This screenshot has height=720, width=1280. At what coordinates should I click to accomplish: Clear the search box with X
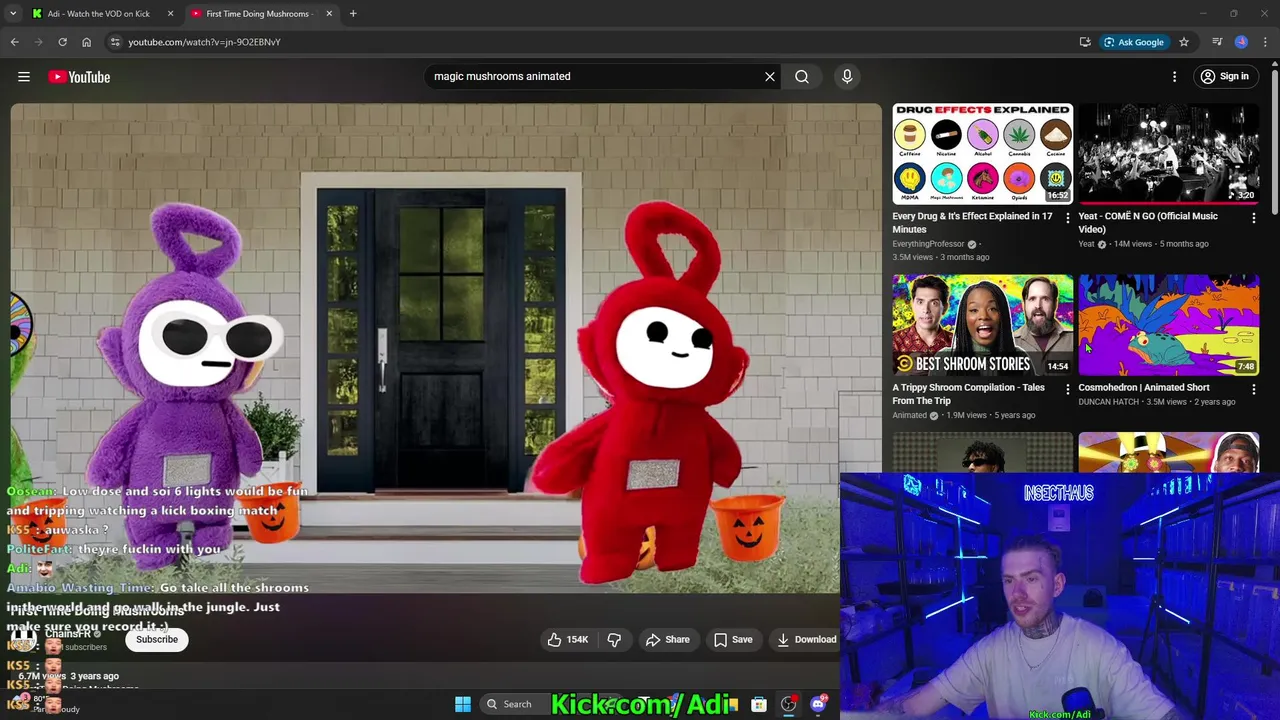coord(770,76)
